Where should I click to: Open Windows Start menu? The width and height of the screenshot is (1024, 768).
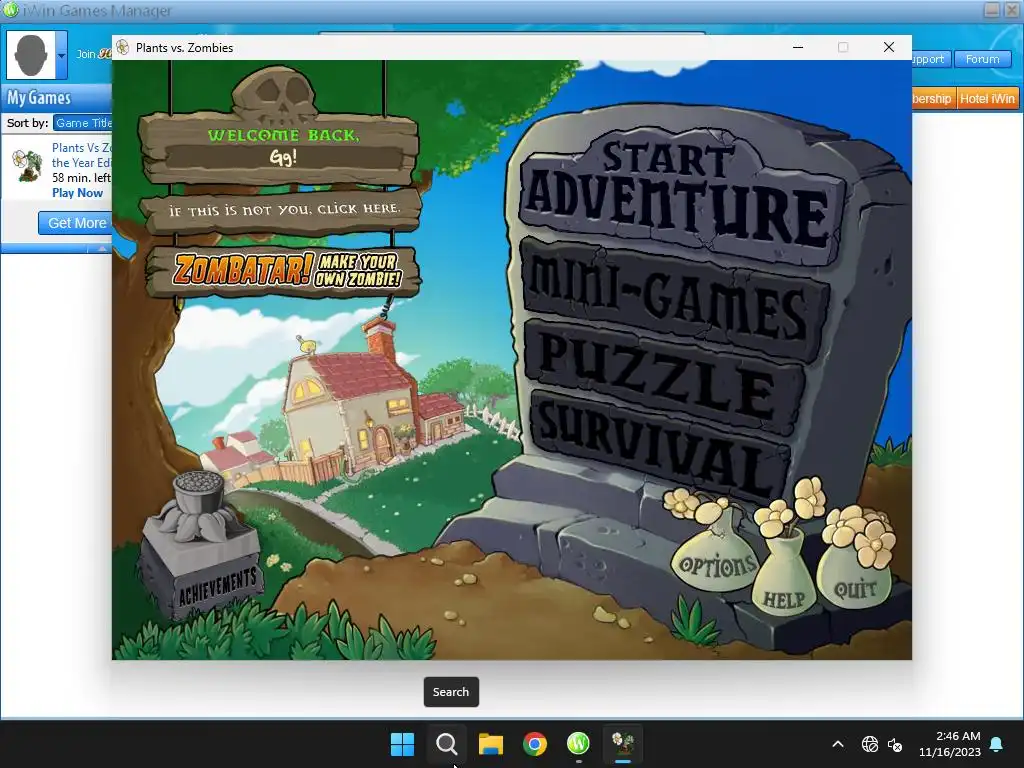[x=402, y=744]
